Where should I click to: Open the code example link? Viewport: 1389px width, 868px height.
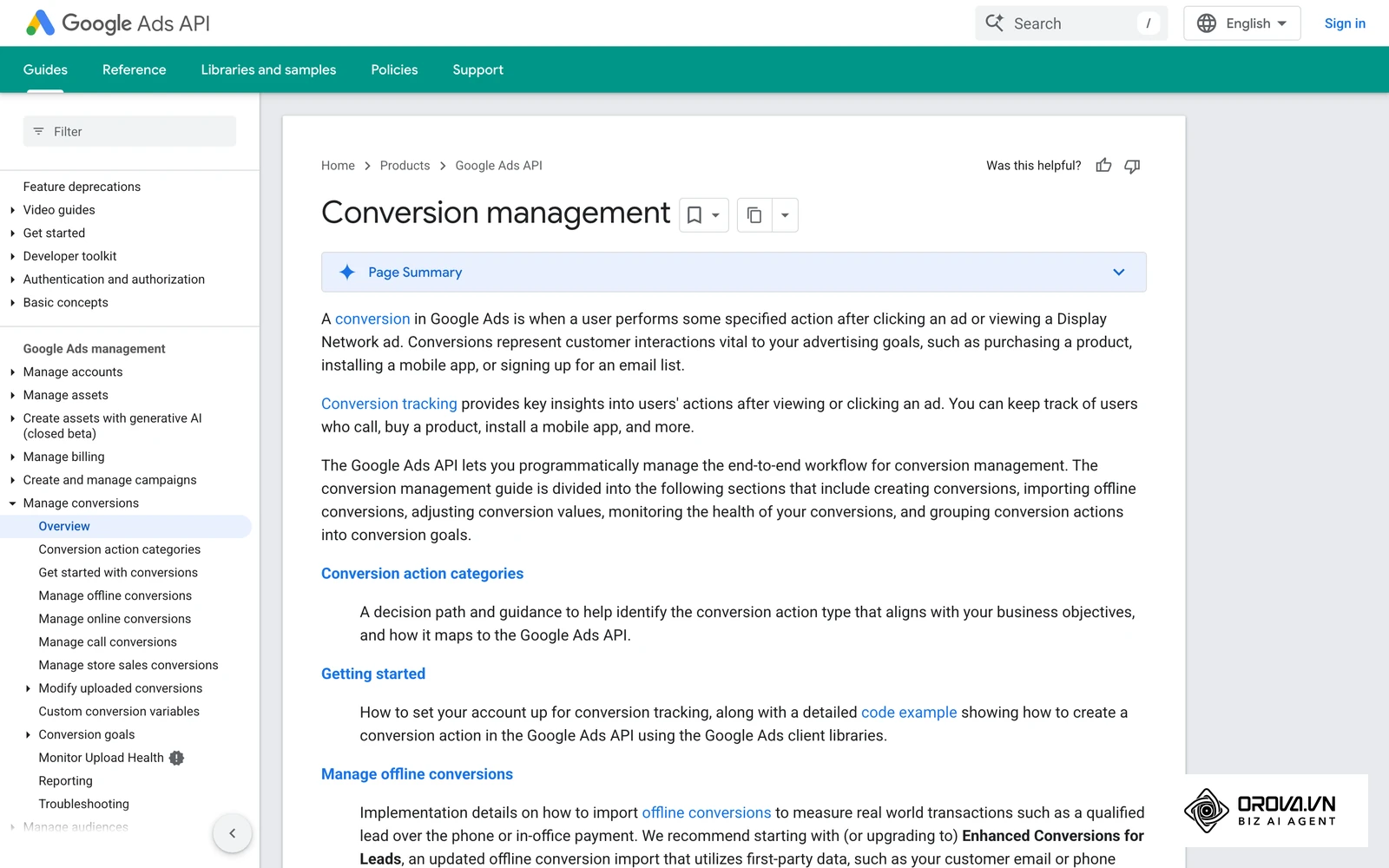[909, 713]
